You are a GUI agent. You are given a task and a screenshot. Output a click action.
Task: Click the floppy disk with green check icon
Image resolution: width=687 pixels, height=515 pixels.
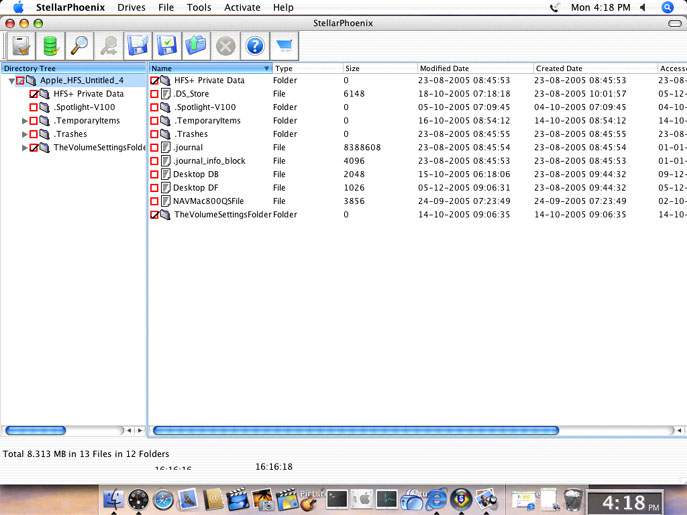pyautogui.click(x=167, y=46)
